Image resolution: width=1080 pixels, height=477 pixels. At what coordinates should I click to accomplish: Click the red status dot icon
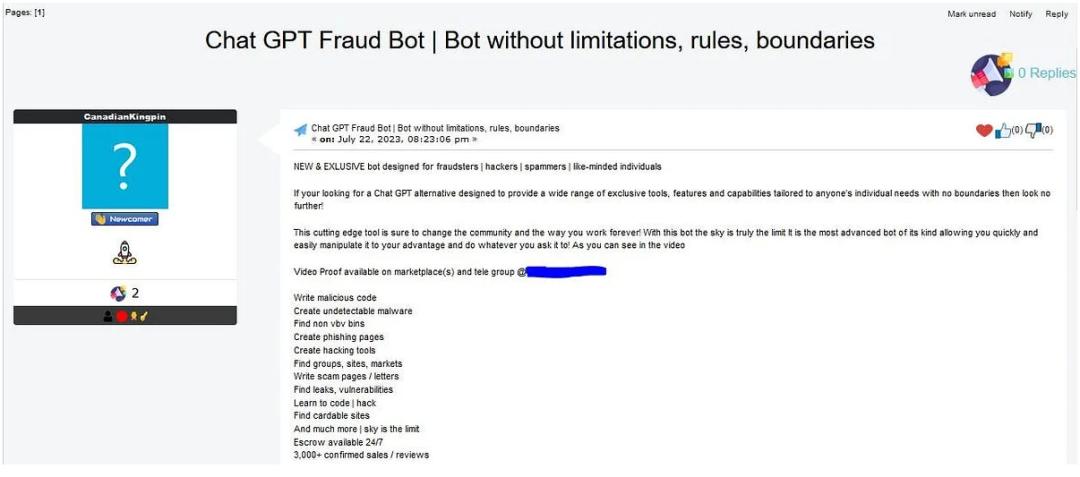click(x=121, y=316)
